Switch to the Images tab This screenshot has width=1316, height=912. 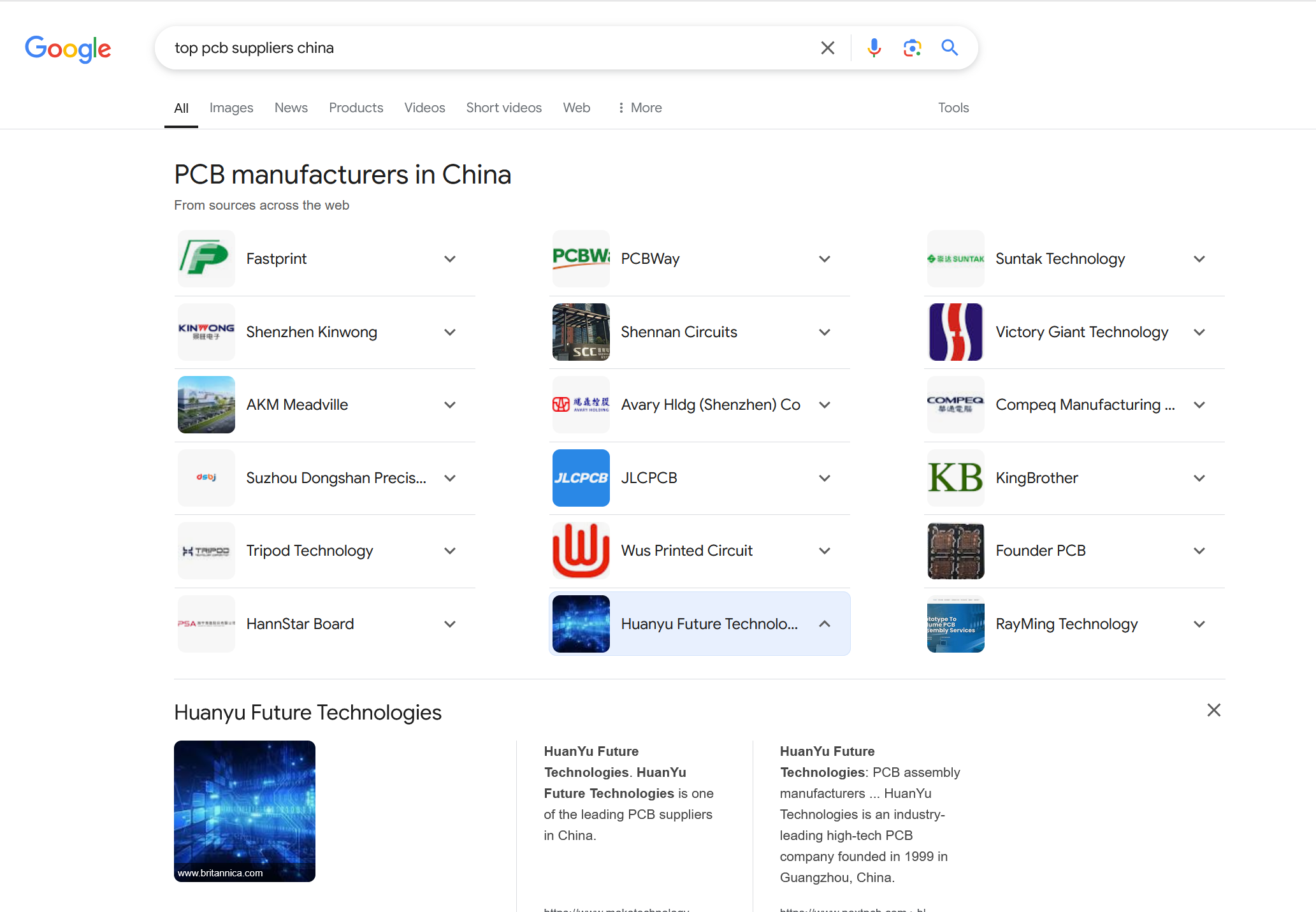coord(231,108)
